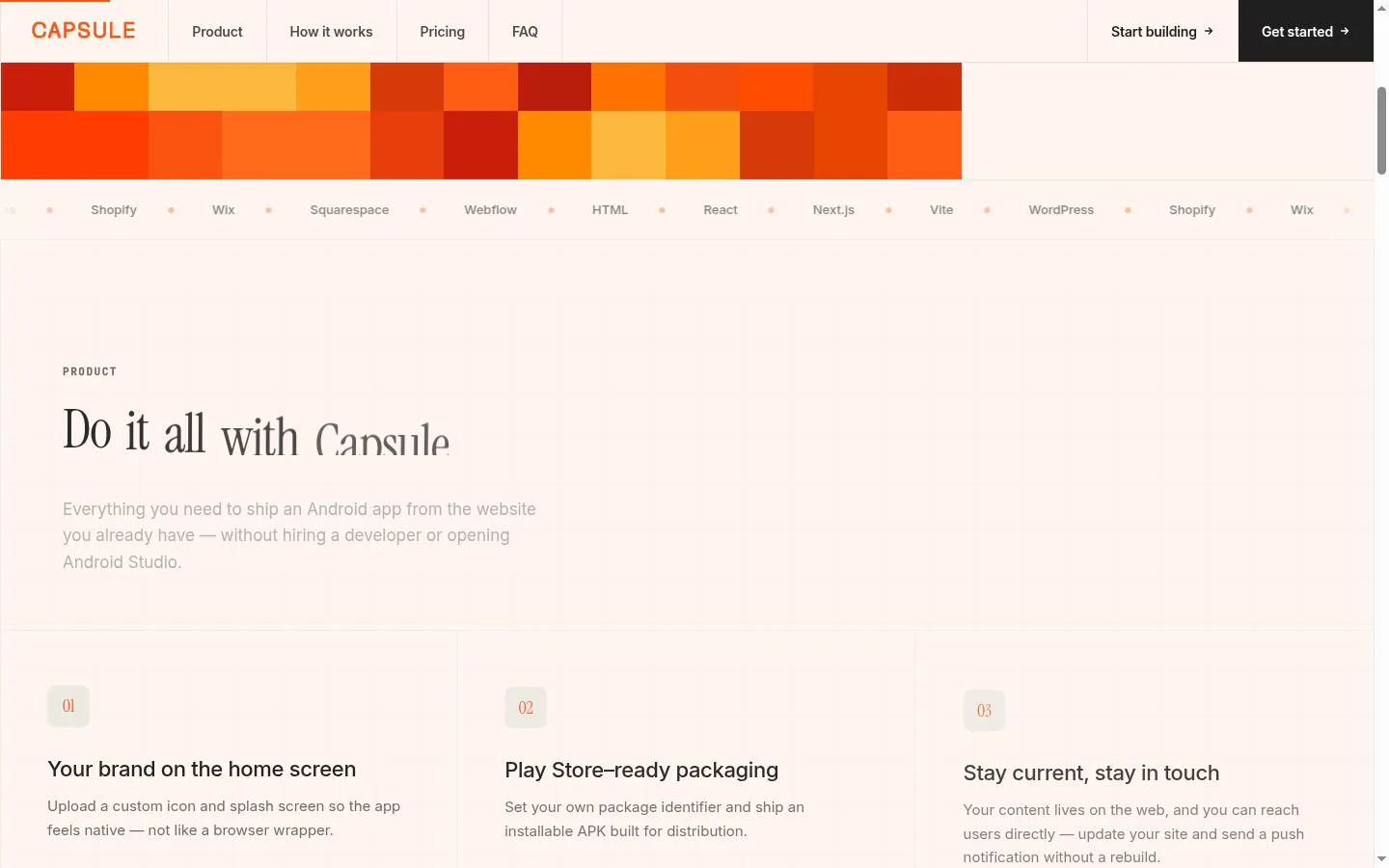Click the 03 number badge
Screen dimensions: 1389x868
click(x=984, y=711)
